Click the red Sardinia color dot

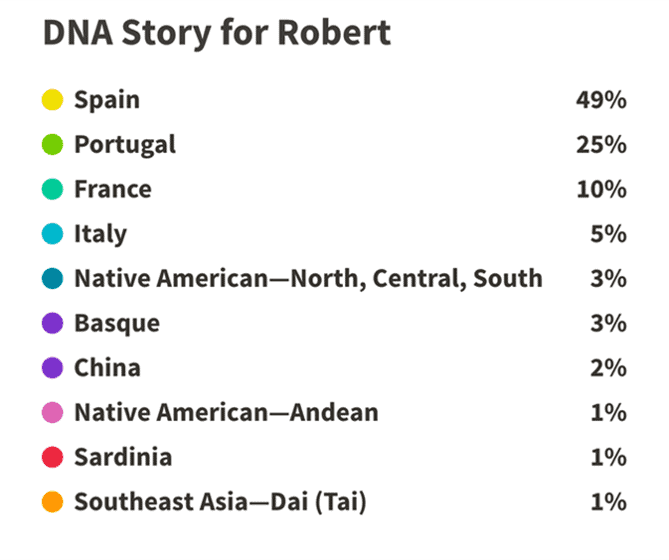point(52,457)
